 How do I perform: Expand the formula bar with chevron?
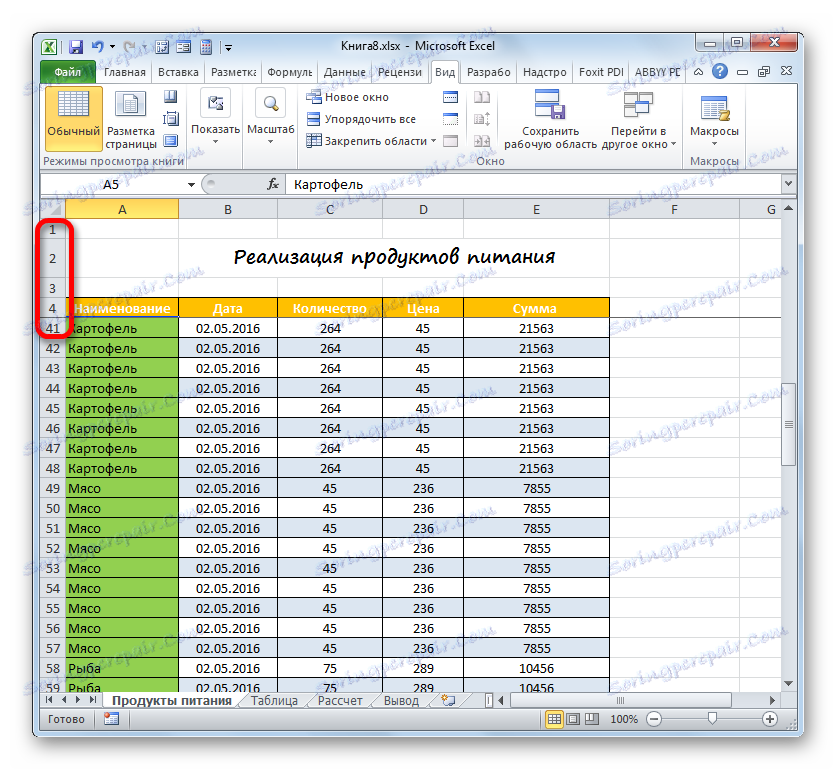point(788,184)
